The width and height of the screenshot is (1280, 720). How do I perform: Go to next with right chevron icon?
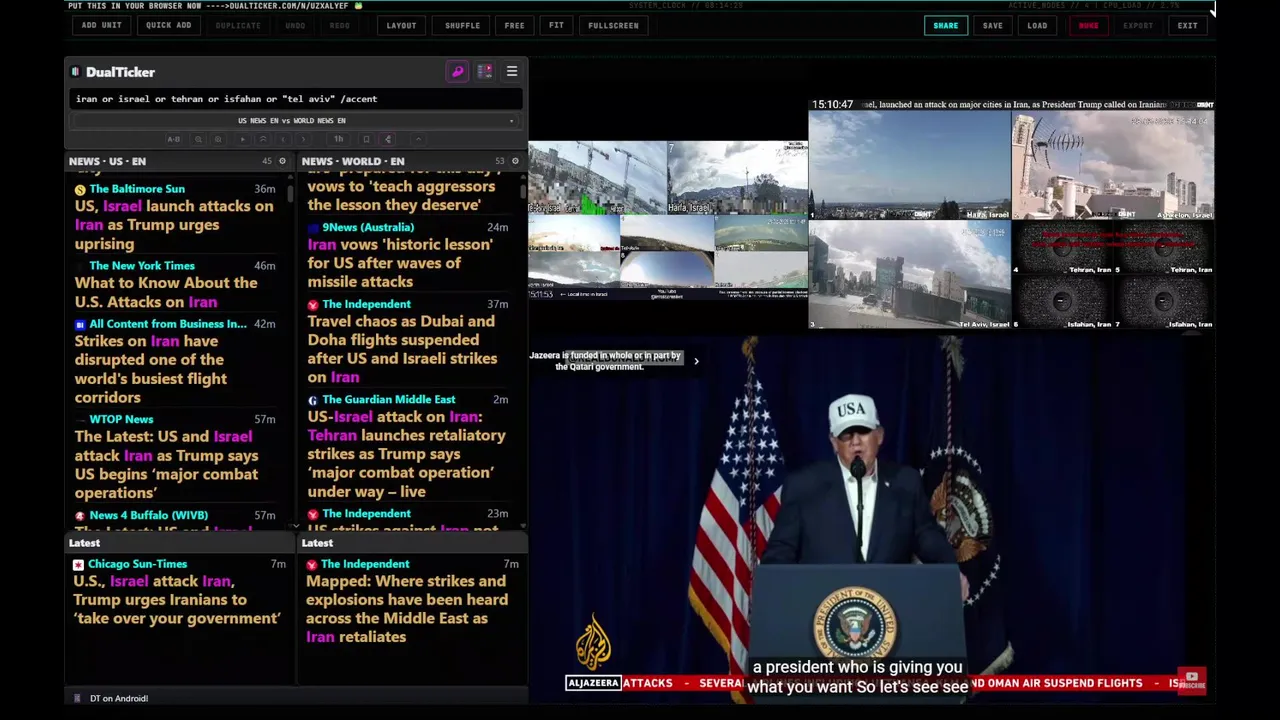303,139
